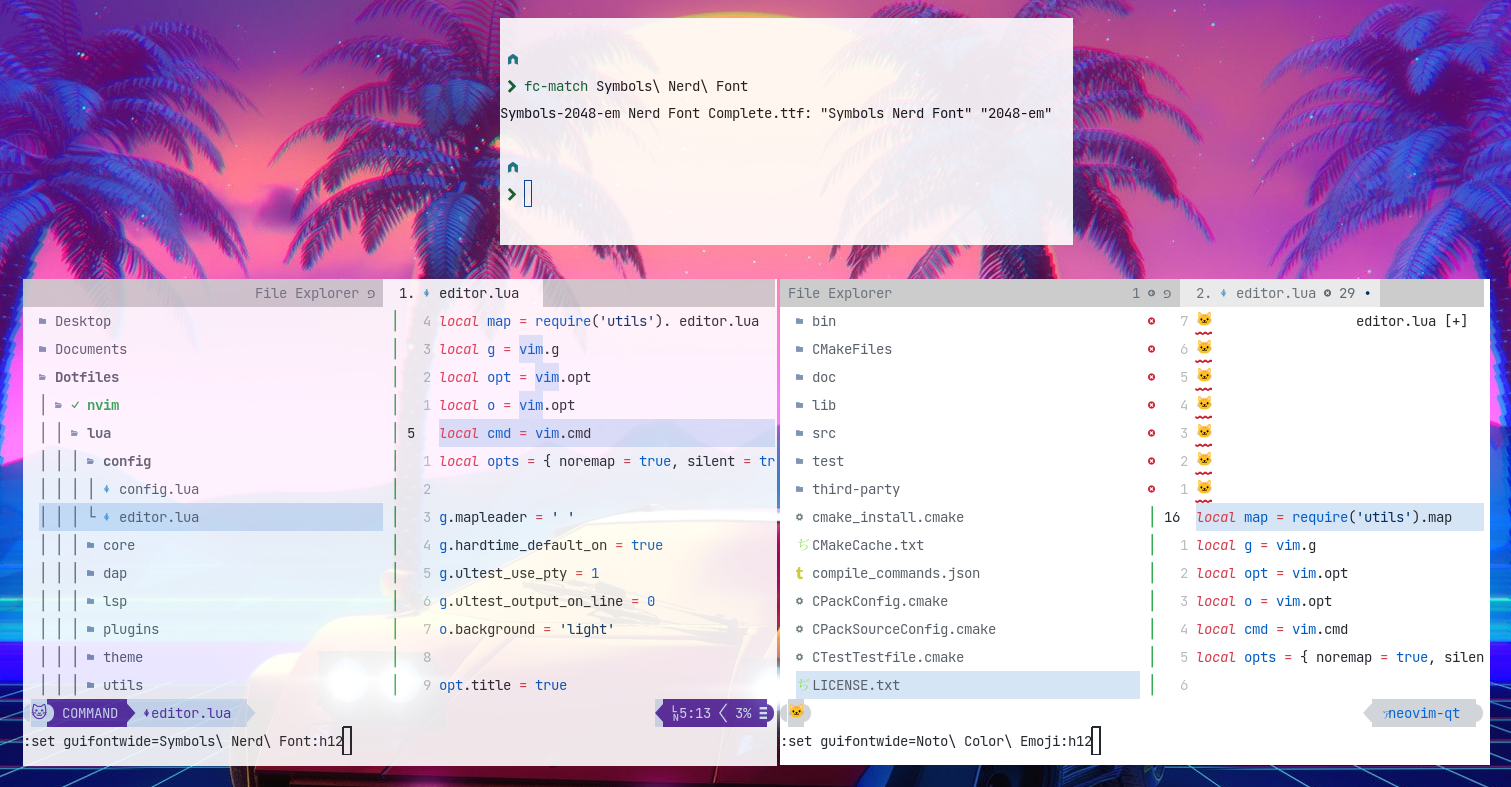Image resolution: width=1511 pixels, height=787 pixels.
Task: Click the 3% scroll progress indicator
Action: 742,713
